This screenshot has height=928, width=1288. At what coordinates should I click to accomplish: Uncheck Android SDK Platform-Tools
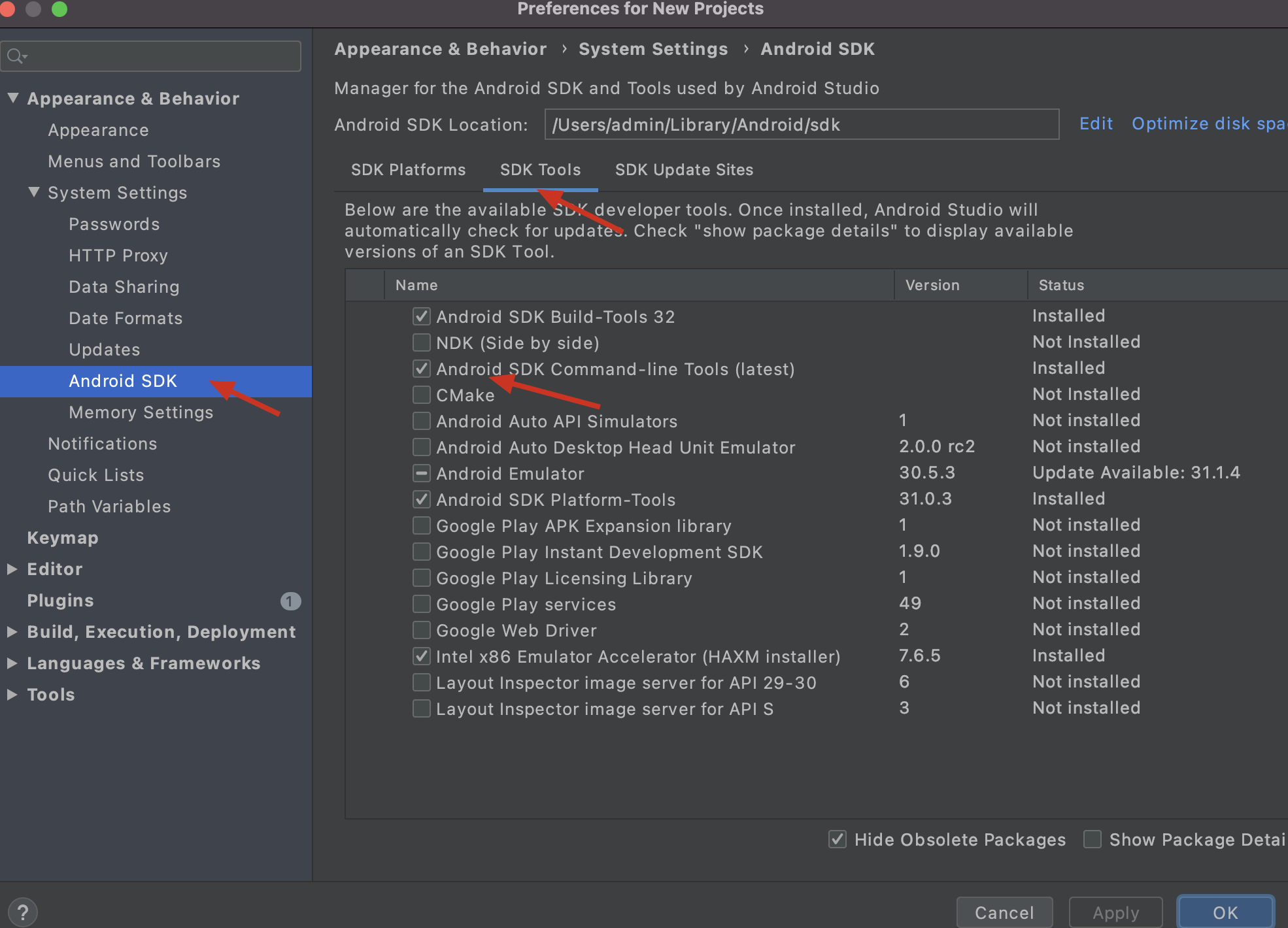pos(422,500)
